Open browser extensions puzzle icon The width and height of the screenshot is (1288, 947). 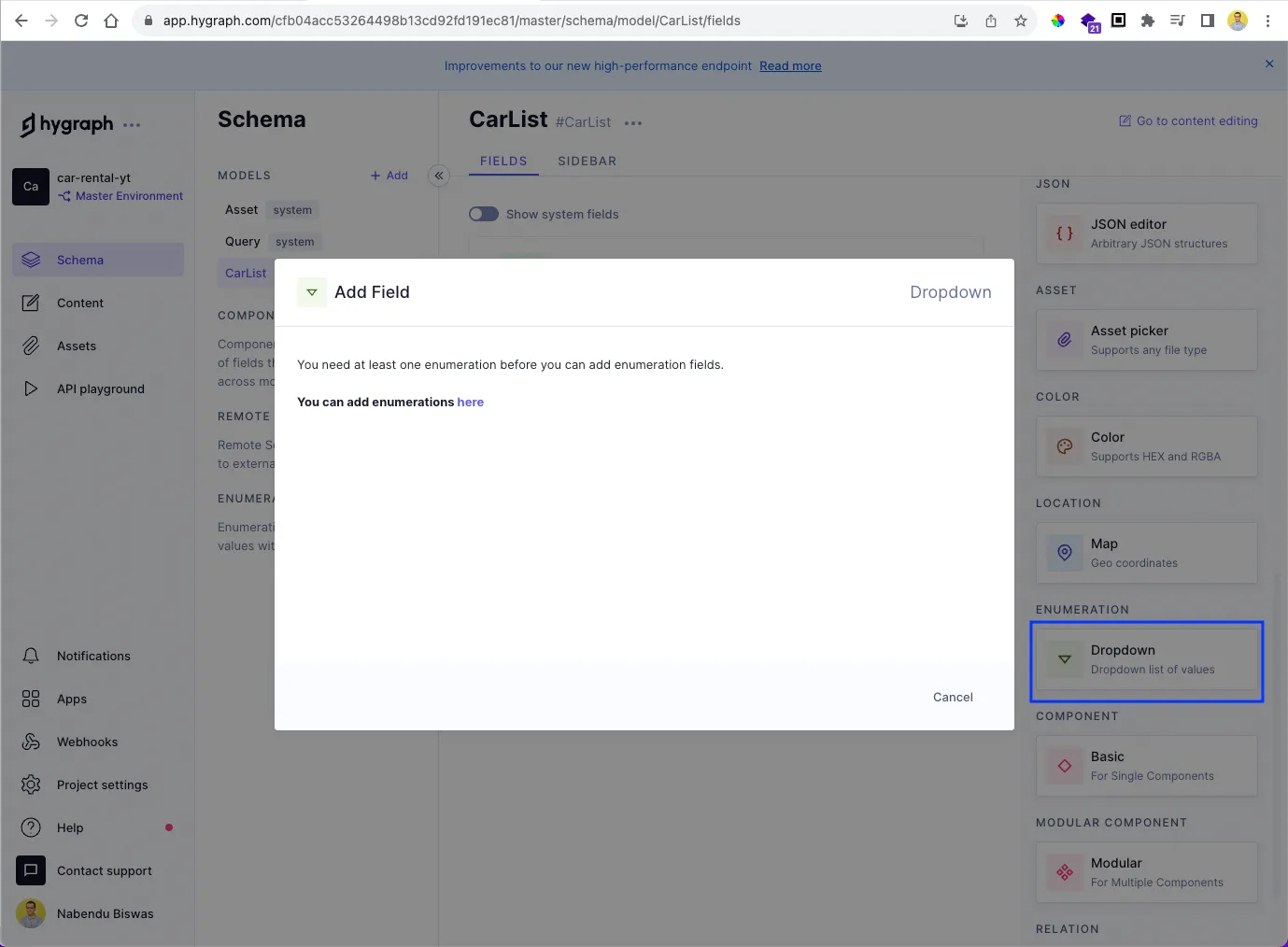tap(1148, 21)
